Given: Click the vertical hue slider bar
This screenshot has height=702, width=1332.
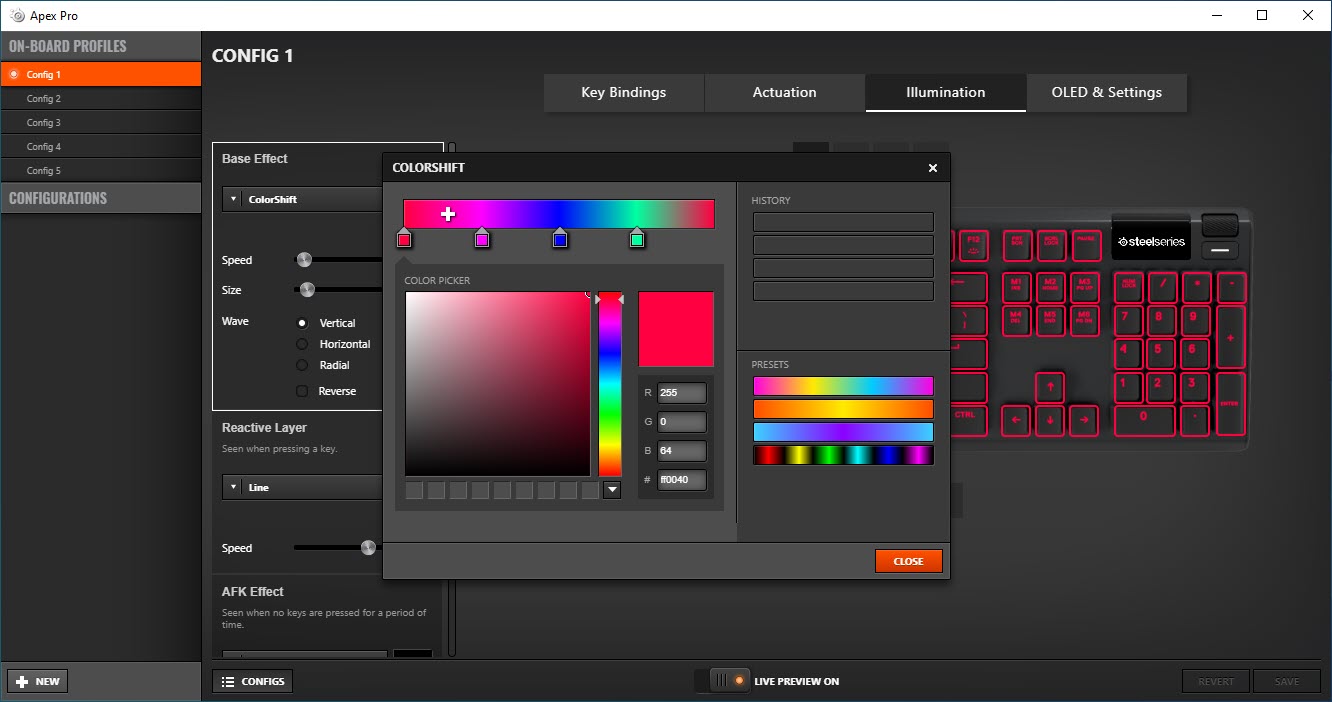Looking at the screenshot, I should 610,384.
